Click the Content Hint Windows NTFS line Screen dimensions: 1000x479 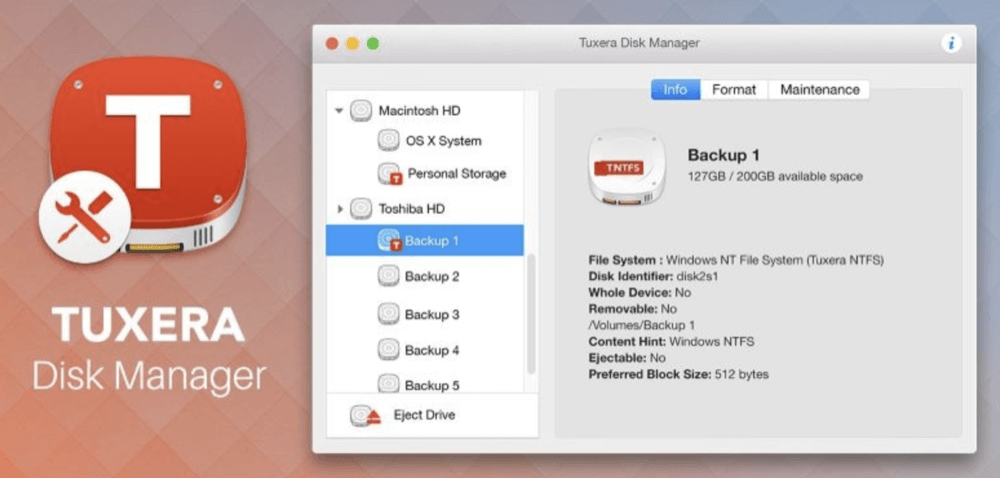pyautogui.click(x=671, y=341)
